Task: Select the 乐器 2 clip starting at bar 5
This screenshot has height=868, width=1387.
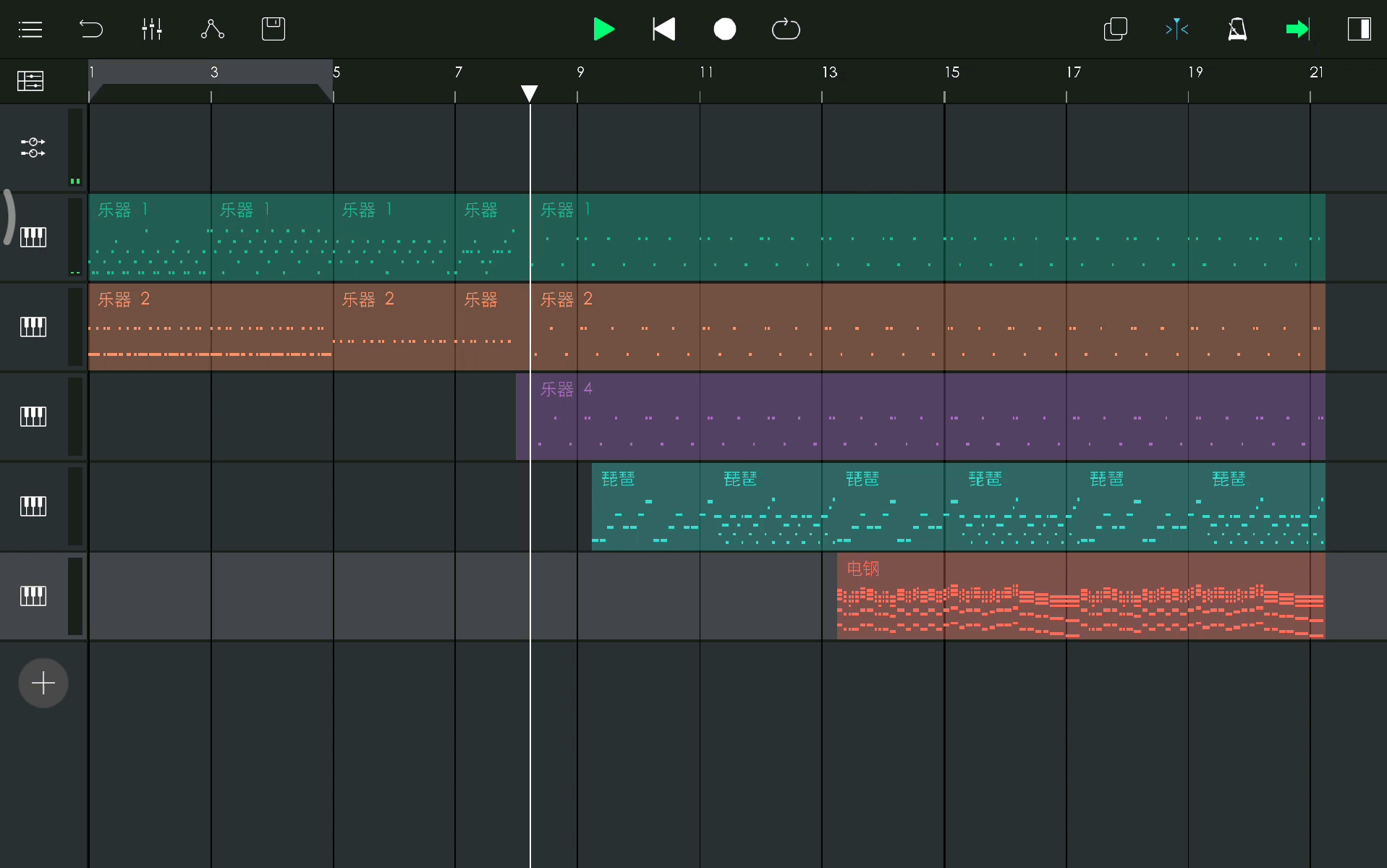Action: pos(394,327)
